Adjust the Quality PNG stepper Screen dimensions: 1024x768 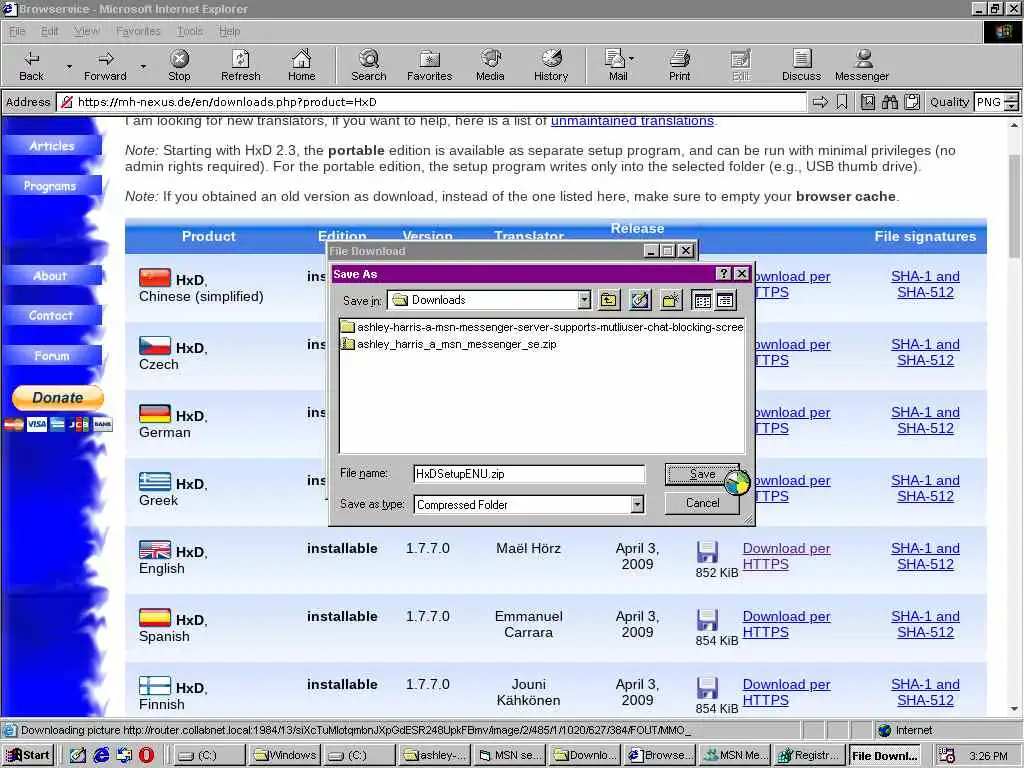[1011, 102]
